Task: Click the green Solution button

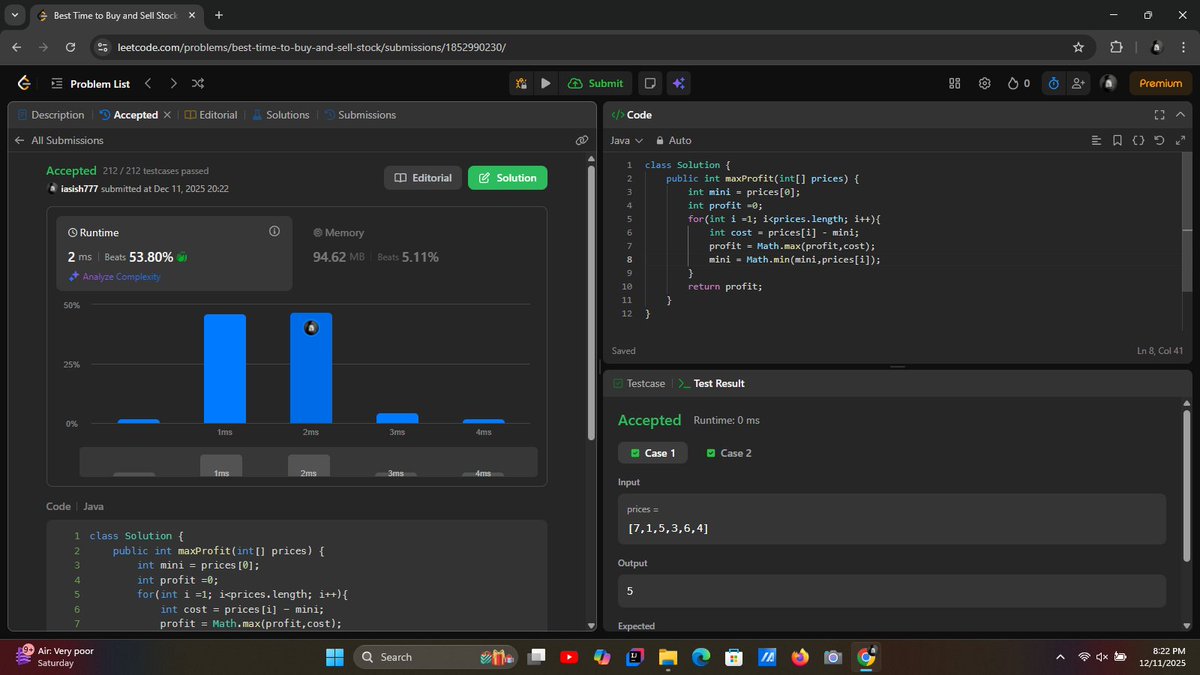Action: [507, 177]
